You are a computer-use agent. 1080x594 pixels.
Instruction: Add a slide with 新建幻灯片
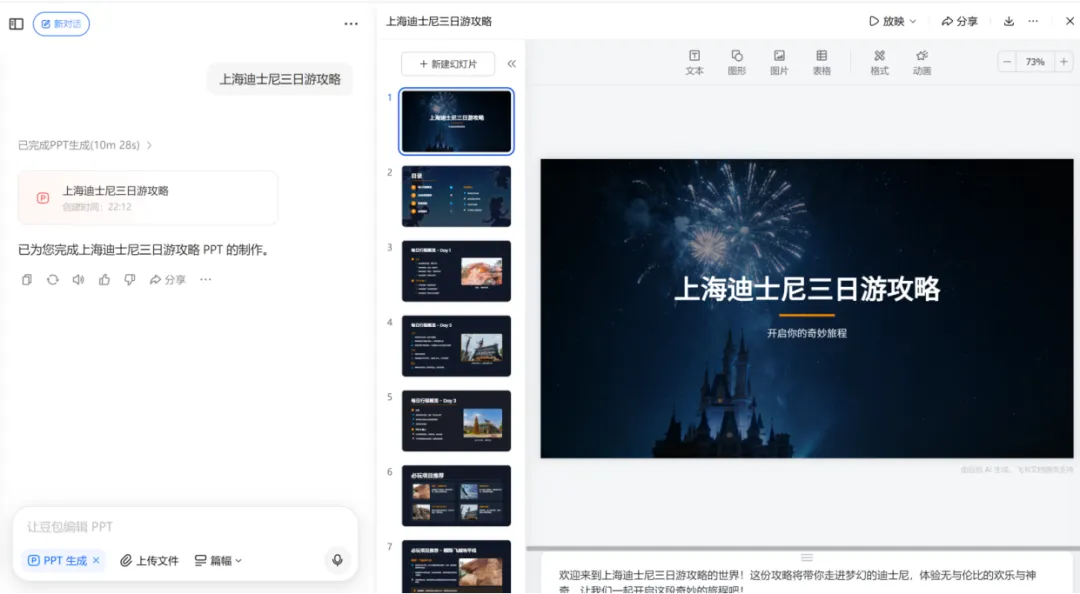click(x=448, y=64)
